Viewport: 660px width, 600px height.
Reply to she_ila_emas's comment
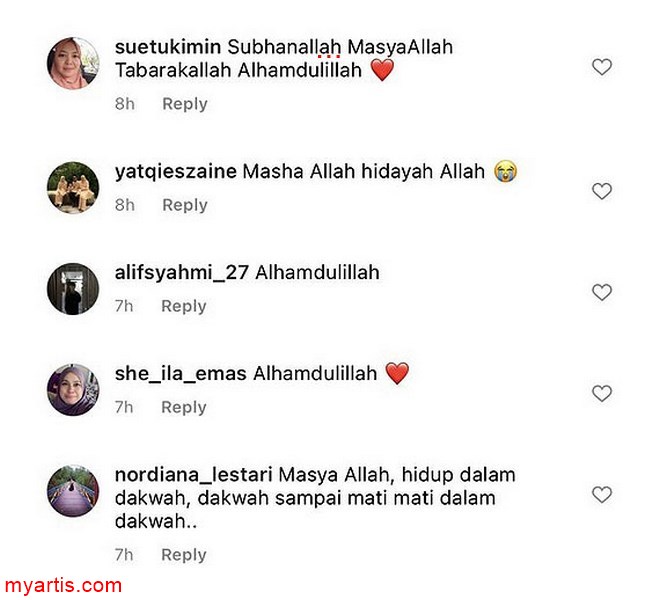click(184, 407)
